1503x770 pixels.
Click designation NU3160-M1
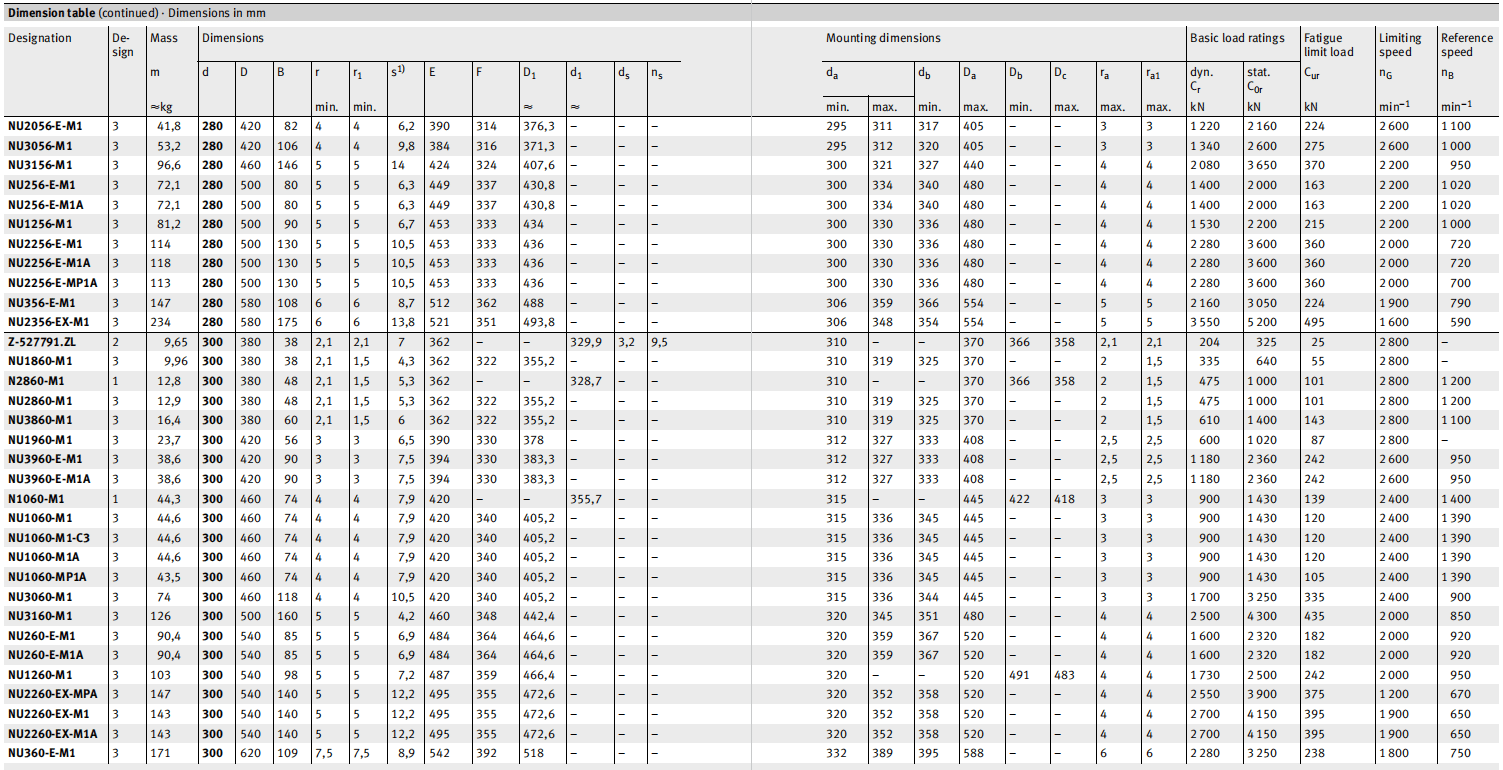coord(39,616)
